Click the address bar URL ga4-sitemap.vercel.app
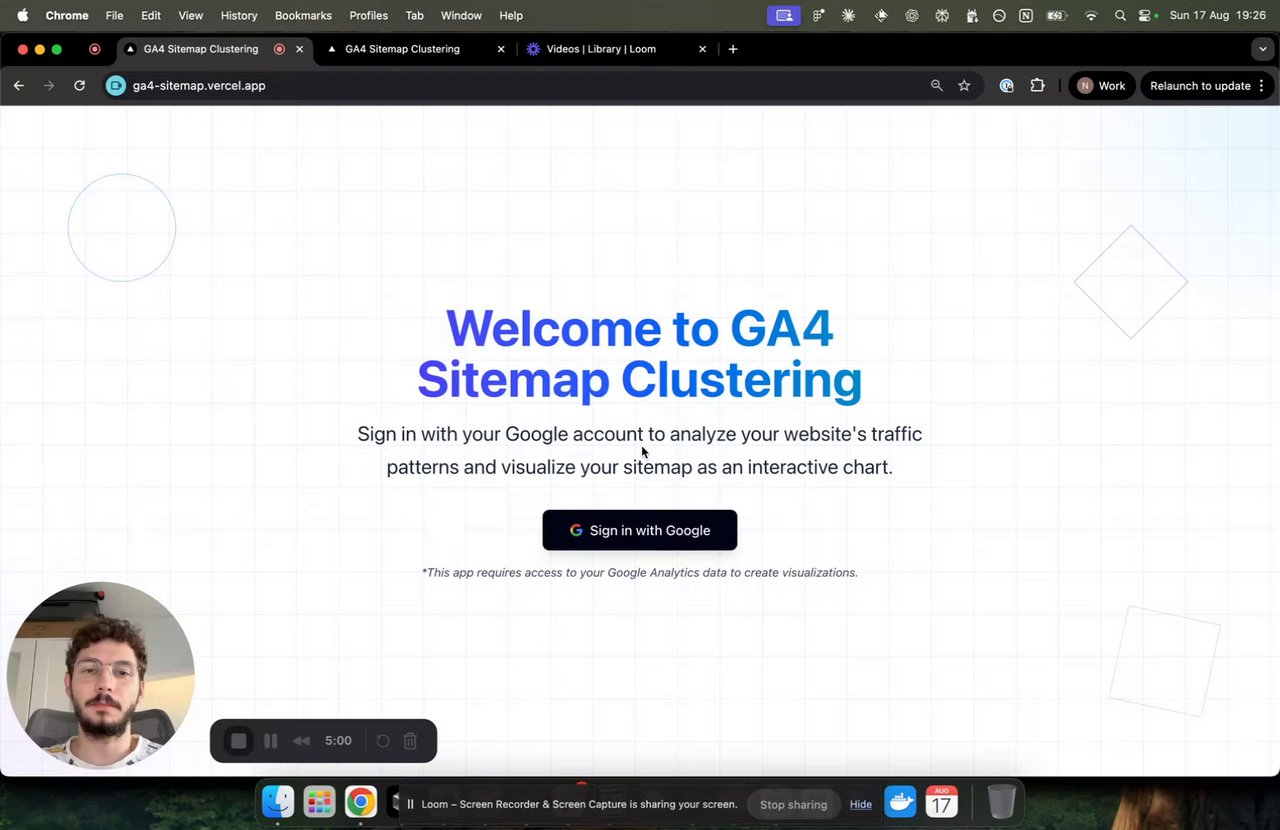 click(x=199, y=86)
